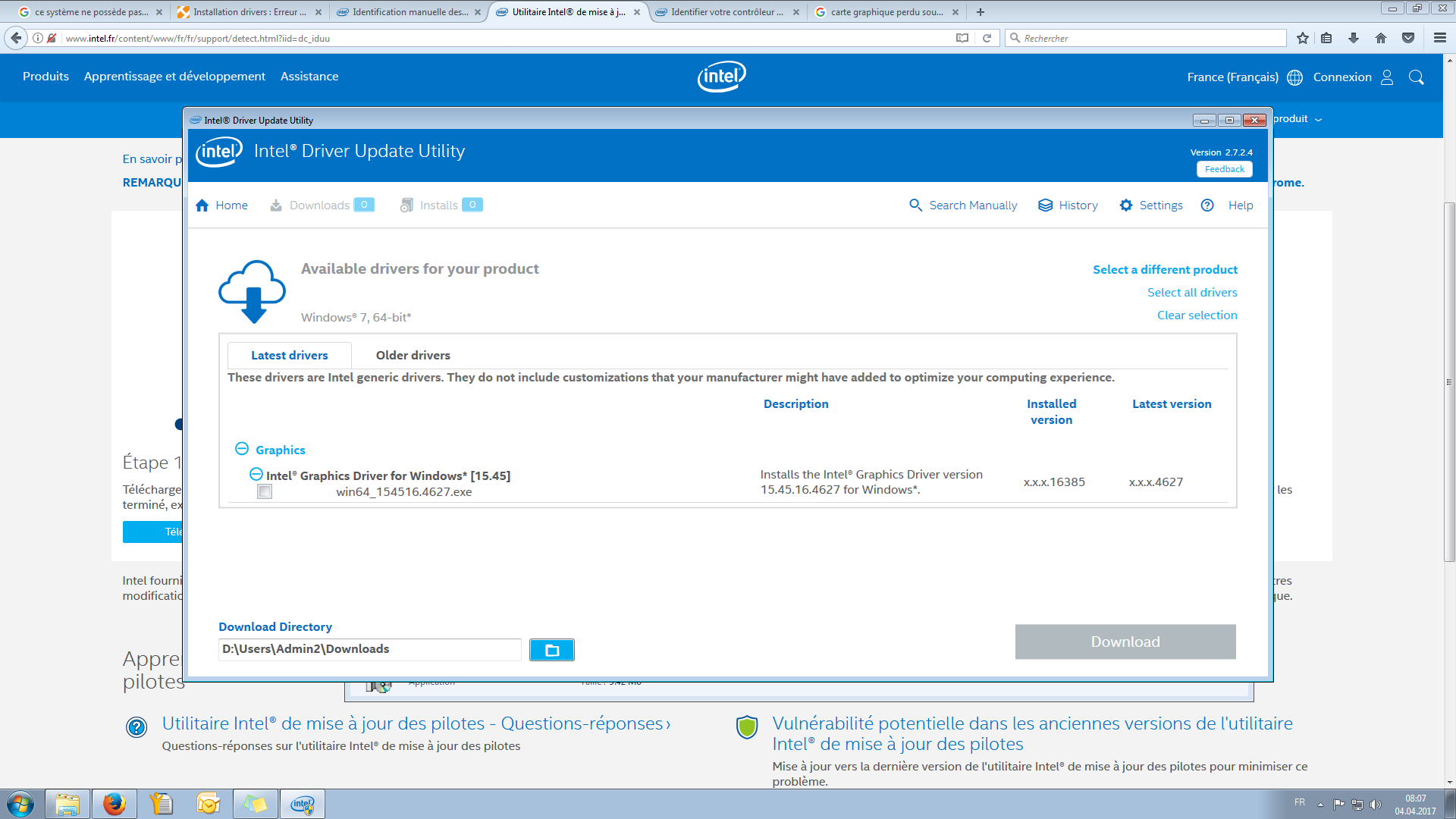Image resolution: width=1456 pixels, height=819 pixels.
Task: Open Intel website search
Action: click(x=1416, y=77)
